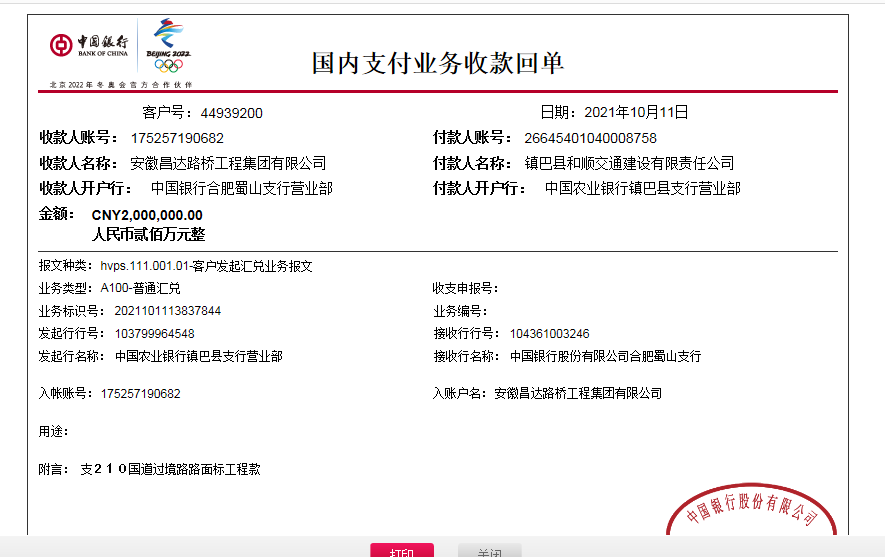Click the Beijing 2022 Olympics emblem
885x557 pixels.
168,47
